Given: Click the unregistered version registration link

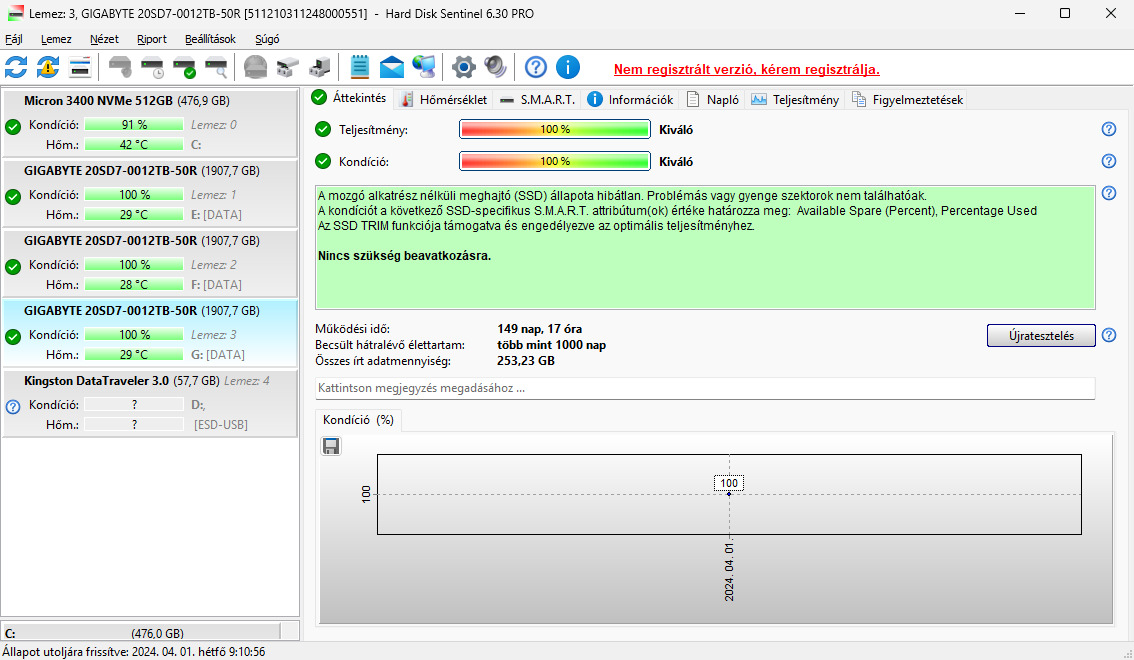Looking at the screenshot, I should pos(746,69).
